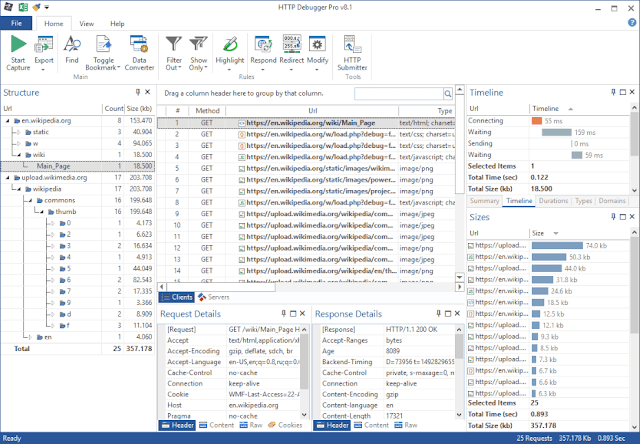
Task: Click the help question mark icon
Action: click(x=632, y=23)
